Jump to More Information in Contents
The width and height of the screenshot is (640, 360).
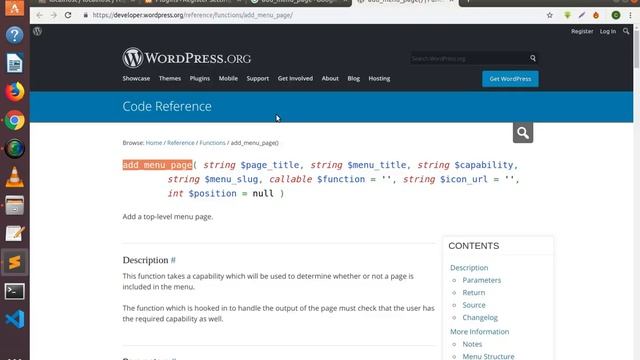(480, 331)
